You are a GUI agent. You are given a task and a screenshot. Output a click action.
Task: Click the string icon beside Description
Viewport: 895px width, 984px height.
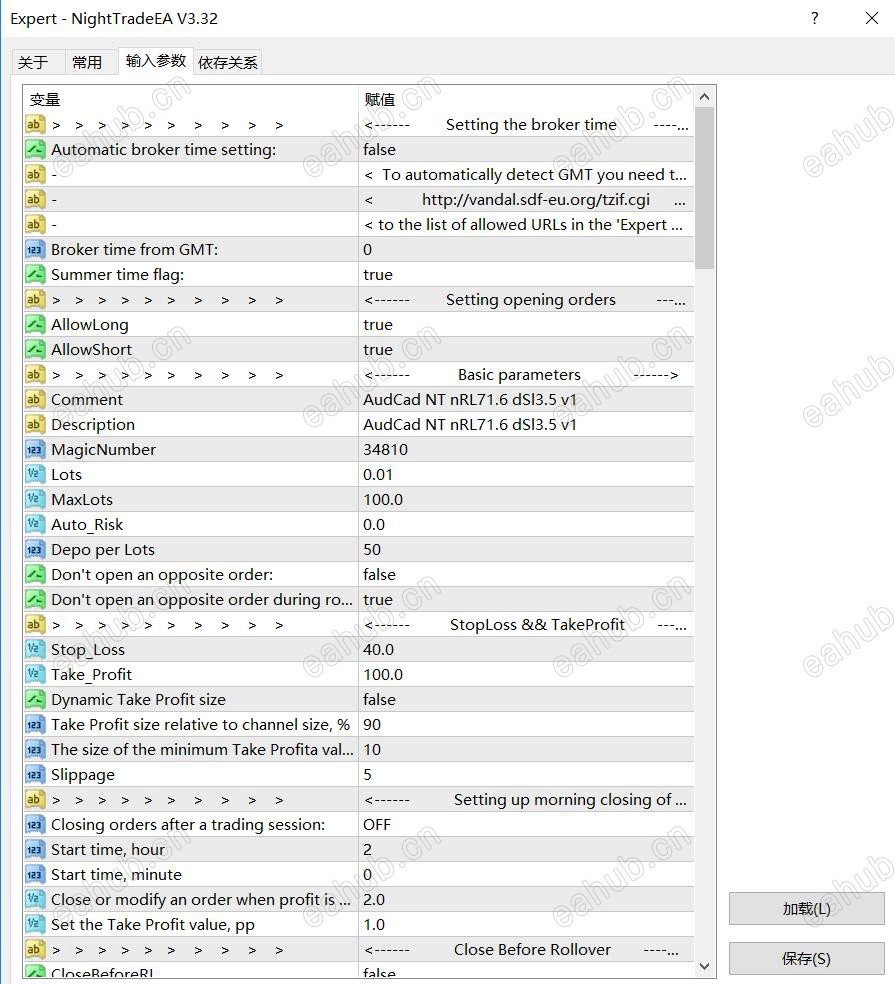35,424
